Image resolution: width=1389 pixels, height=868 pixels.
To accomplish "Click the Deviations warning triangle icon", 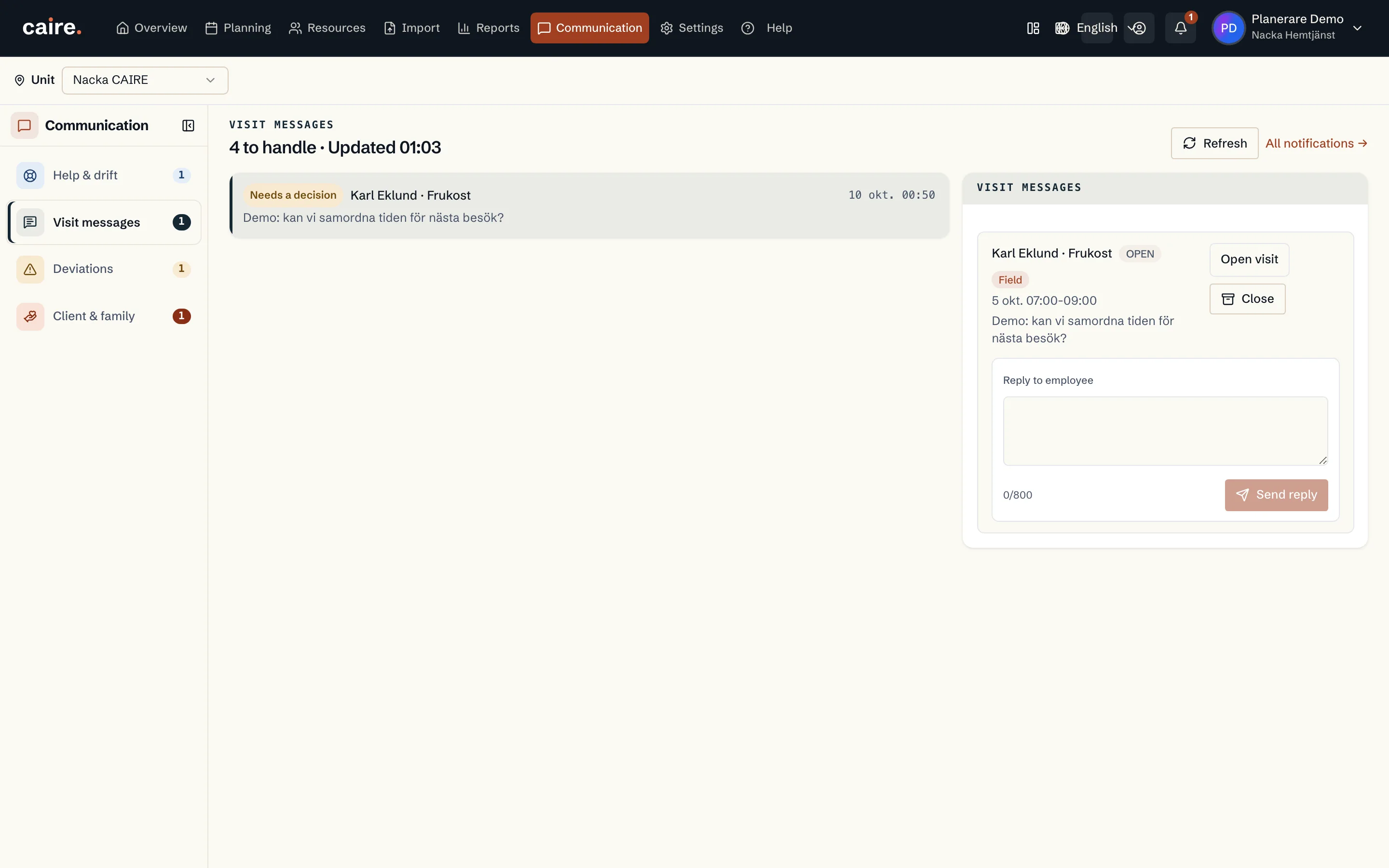I will (x=30, y=269).
